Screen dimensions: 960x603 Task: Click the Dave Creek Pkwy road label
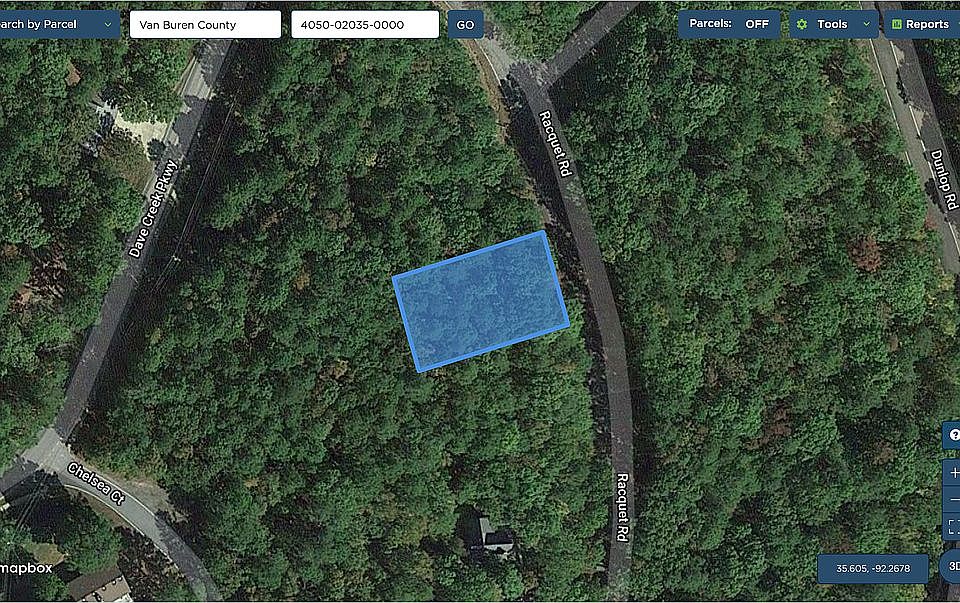pos(153,209)
